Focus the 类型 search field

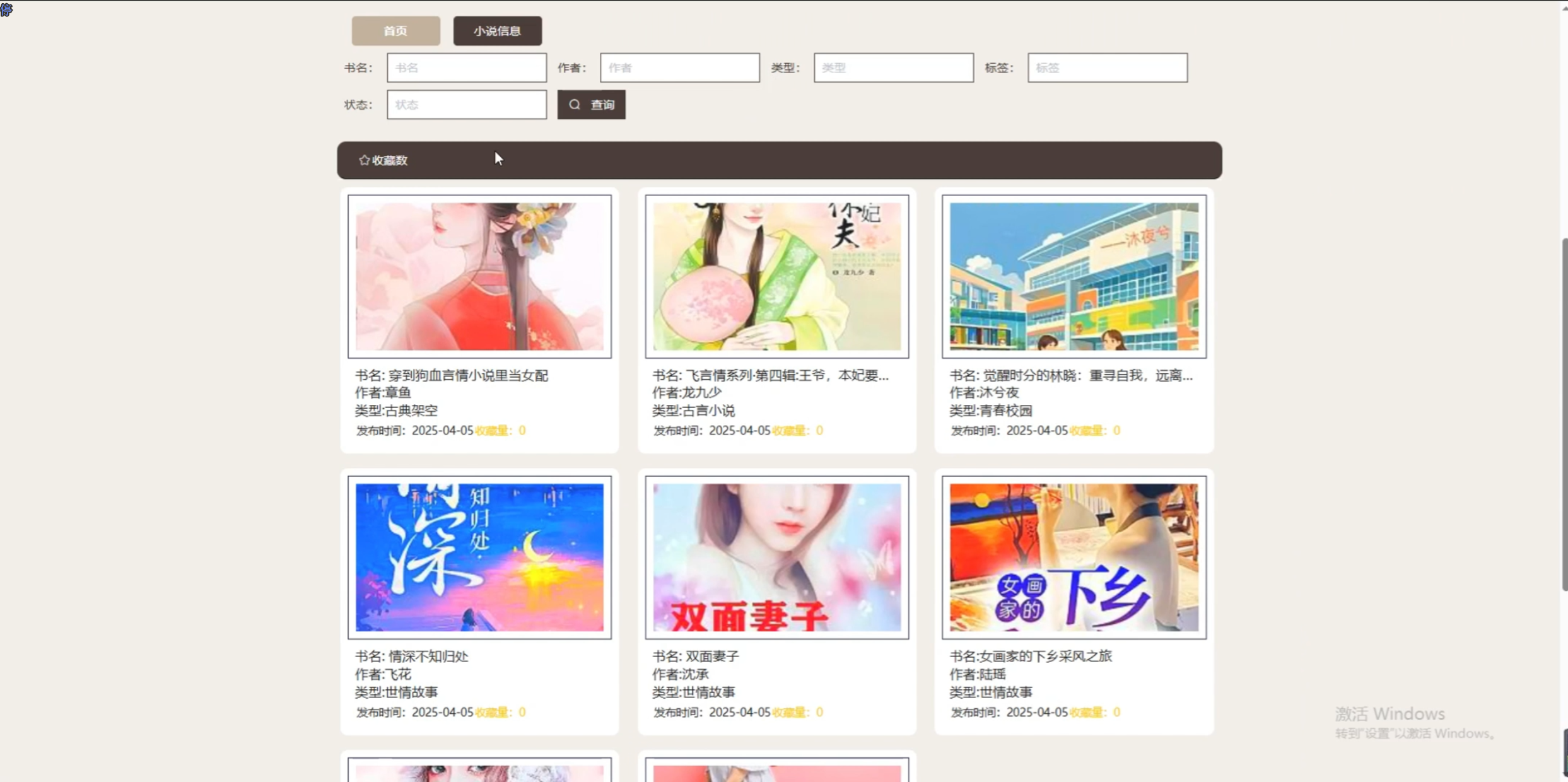894,68
